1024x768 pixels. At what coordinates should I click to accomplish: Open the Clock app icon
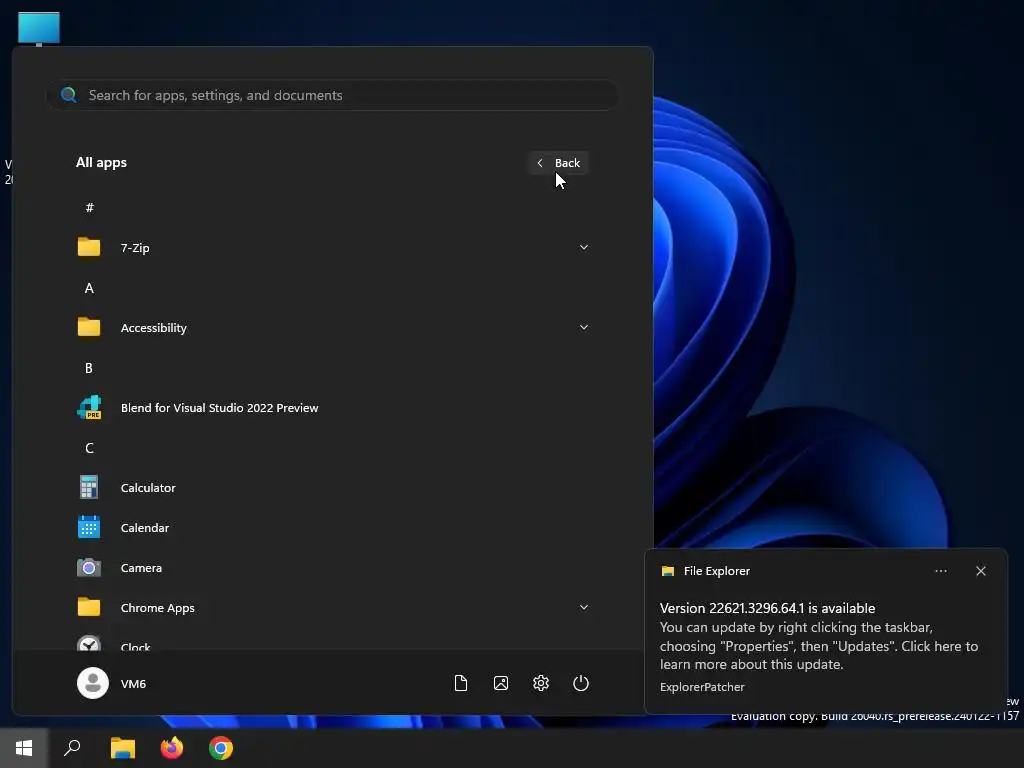[x=89, y=643]
